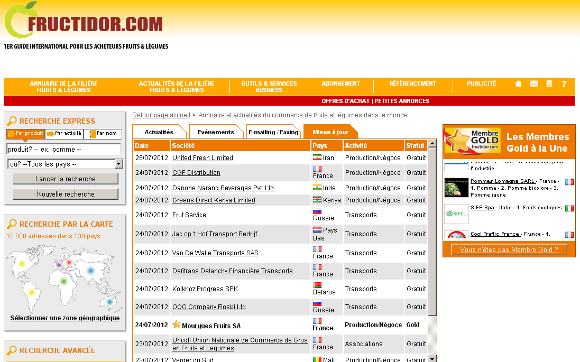Click the home icon in the orange navigation bar
This screenshot has width=580, height=362.
(518, 84)
